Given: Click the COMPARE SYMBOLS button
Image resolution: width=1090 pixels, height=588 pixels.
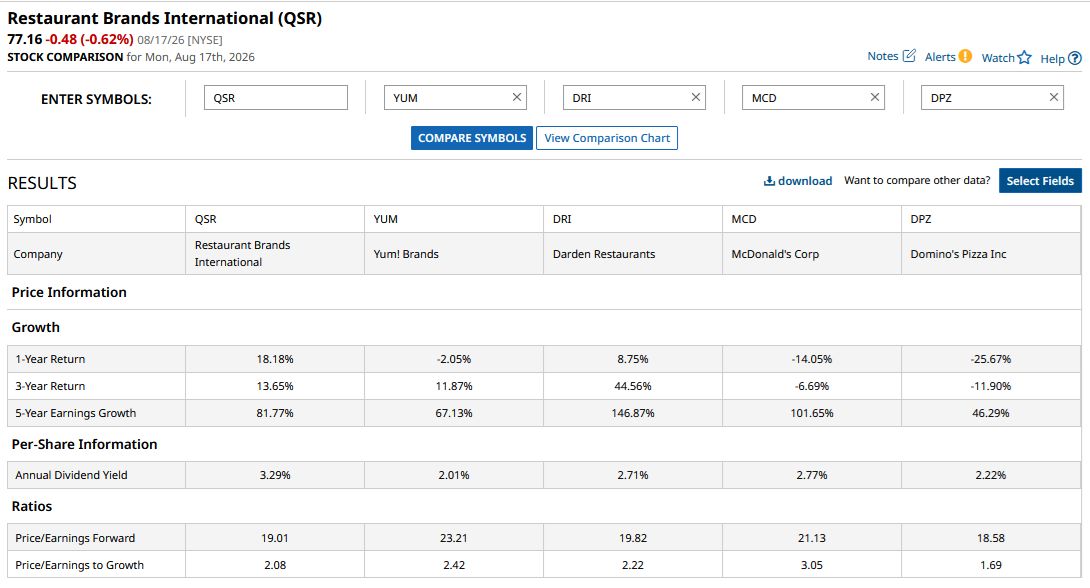Looking at the screenshot, I should (x=472, y=138).
